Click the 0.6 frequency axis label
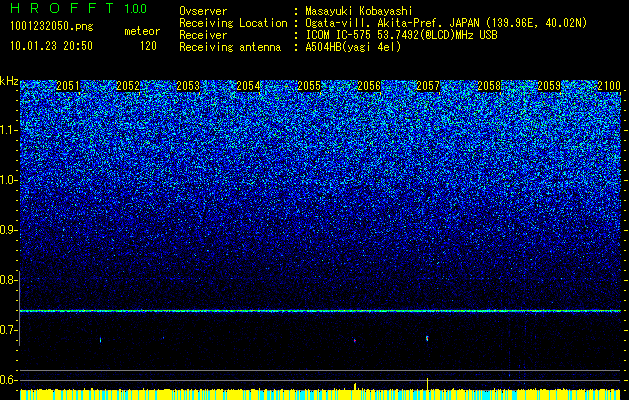This screenshot has width=629, height=400. click(8, 380)
